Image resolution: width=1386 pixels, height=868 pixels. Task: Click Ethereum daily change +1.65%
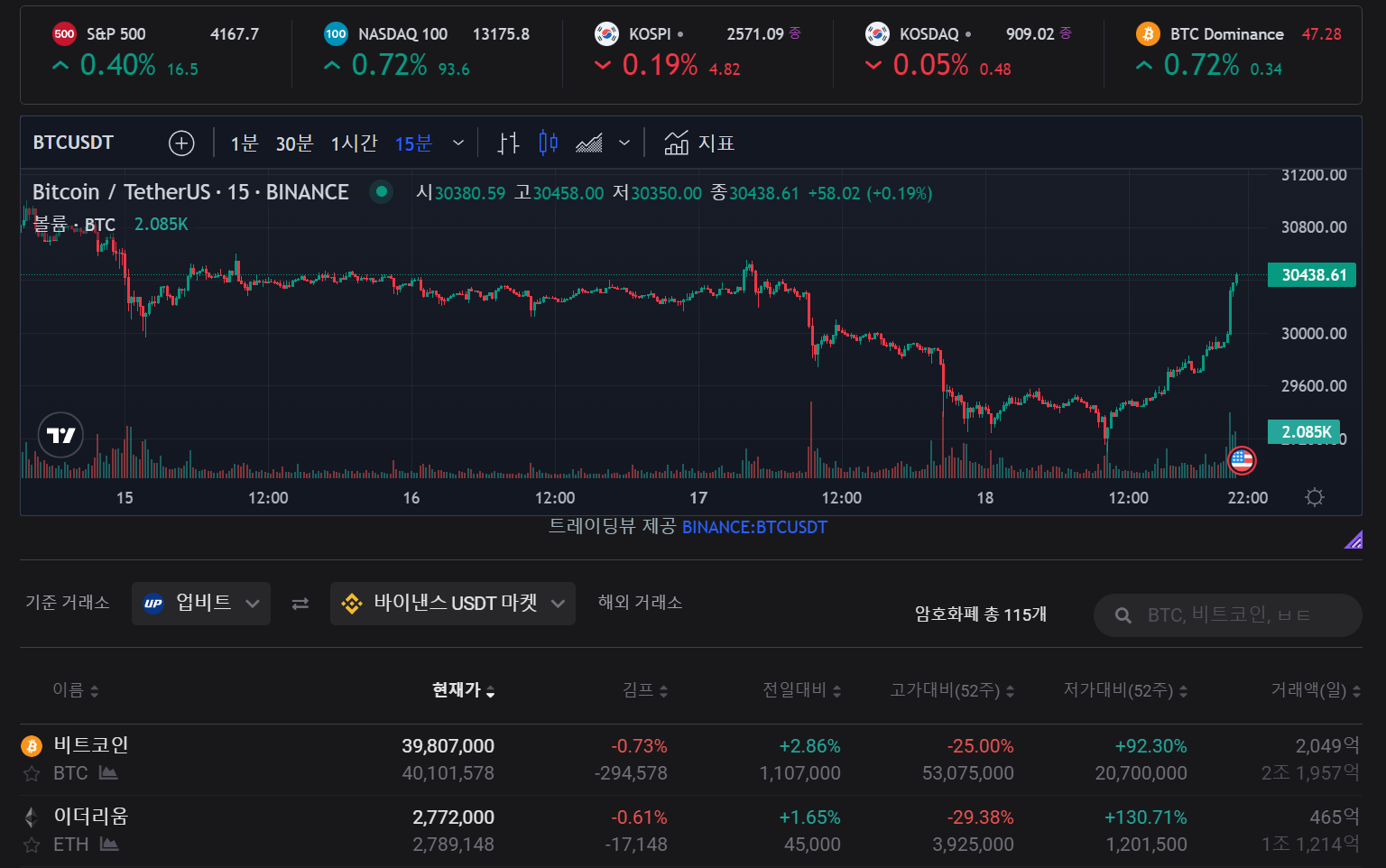pos(810,817)
